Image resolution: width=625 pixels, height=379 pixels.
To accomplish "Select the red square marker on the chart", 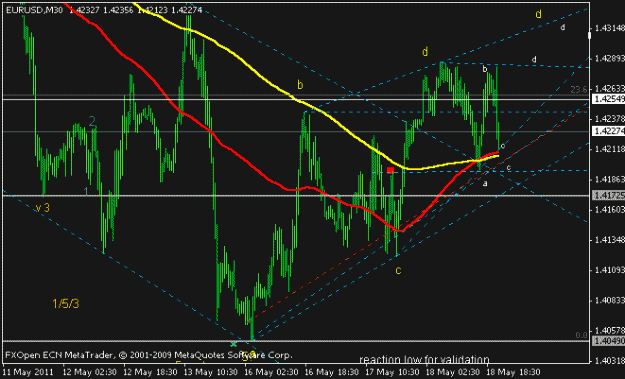I will pyautogui.click(x=391, y=171).
